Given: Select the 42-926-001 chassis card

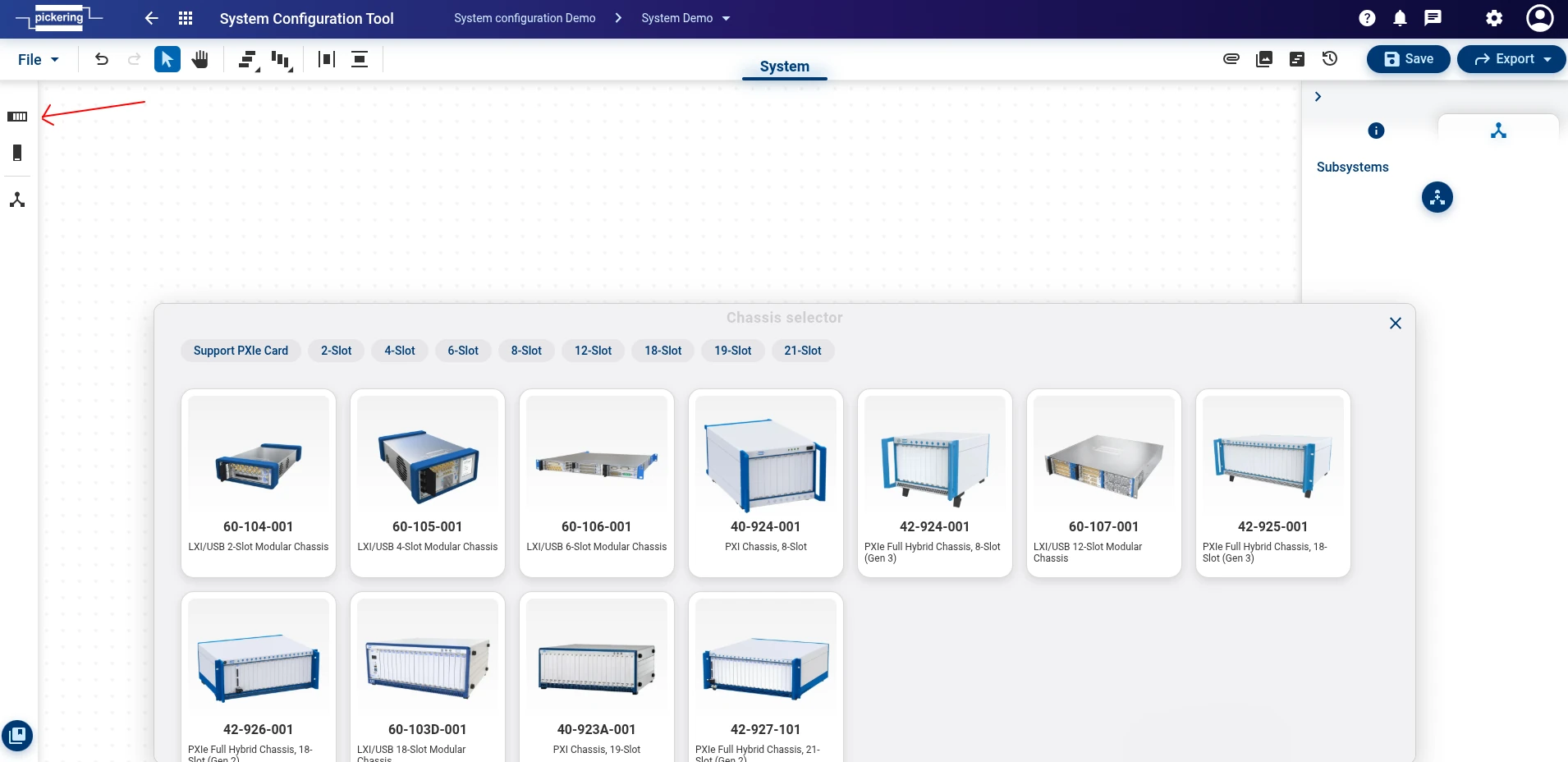Looking at the screenshot, I should click(x=259, y=677).
